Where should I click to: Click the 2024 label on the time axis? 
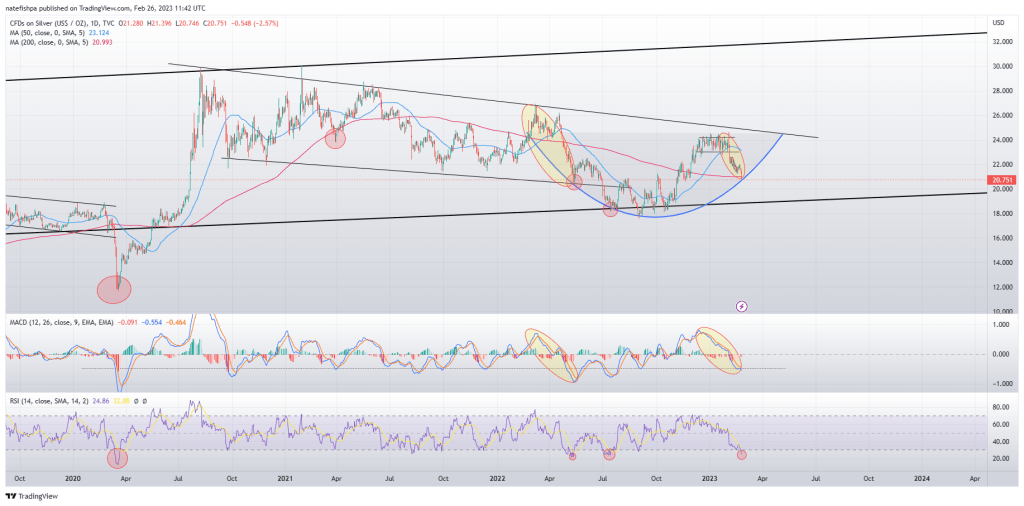click(x=922, y=479)
